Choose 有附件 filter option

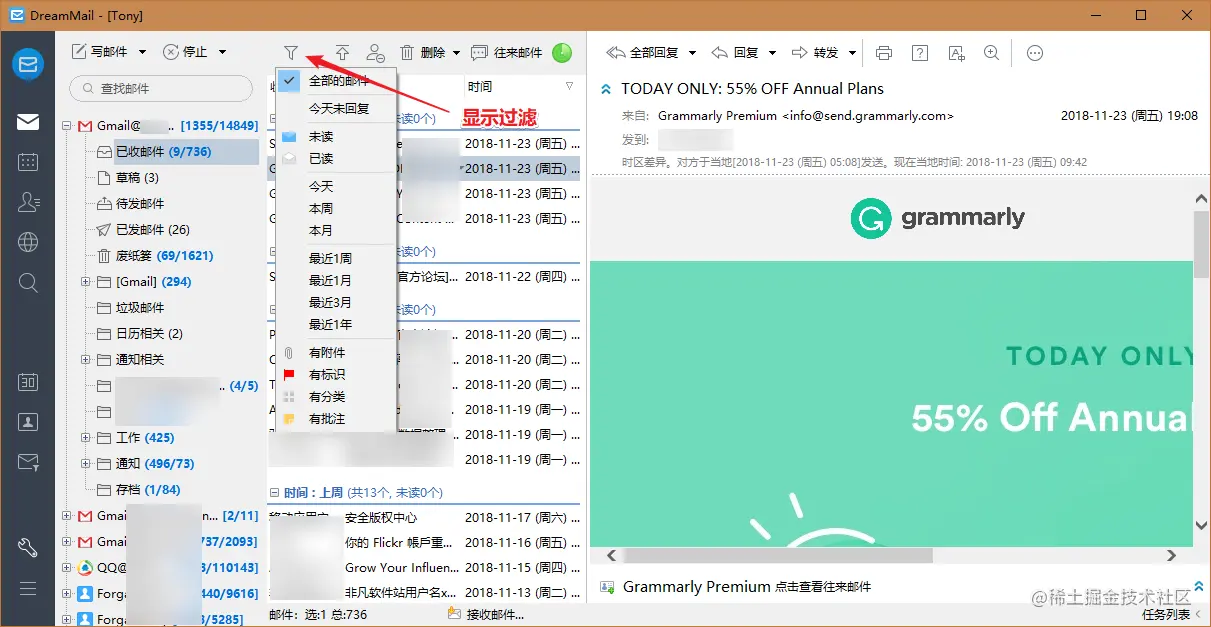coord(336,353)
